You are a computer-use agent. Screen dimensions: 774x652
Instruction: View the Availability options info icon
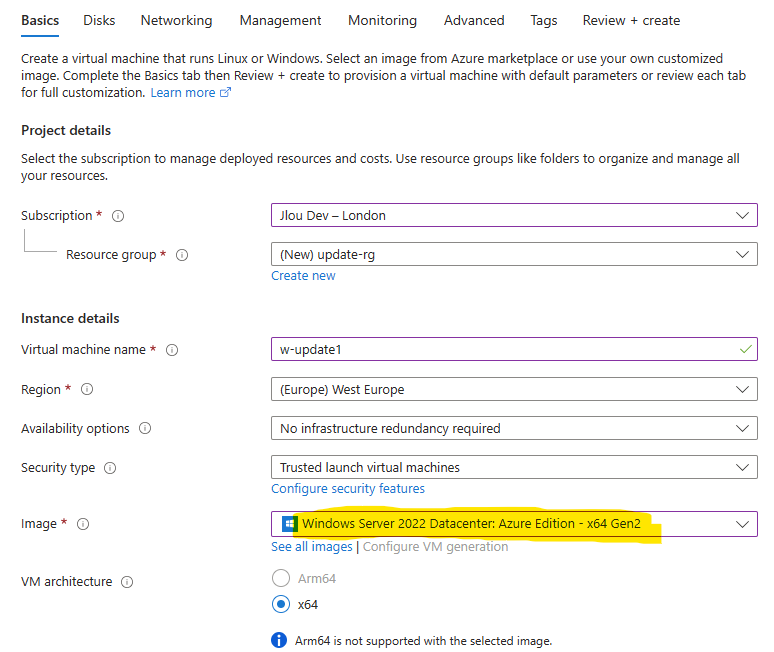[145, 428]
